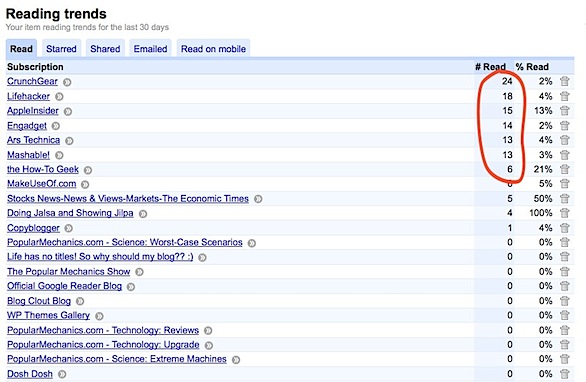Remove the Copyblogger subscription via its trash icon
This screenshot has width=586, height=382.
pyautogui.click(x=565, y=228)
